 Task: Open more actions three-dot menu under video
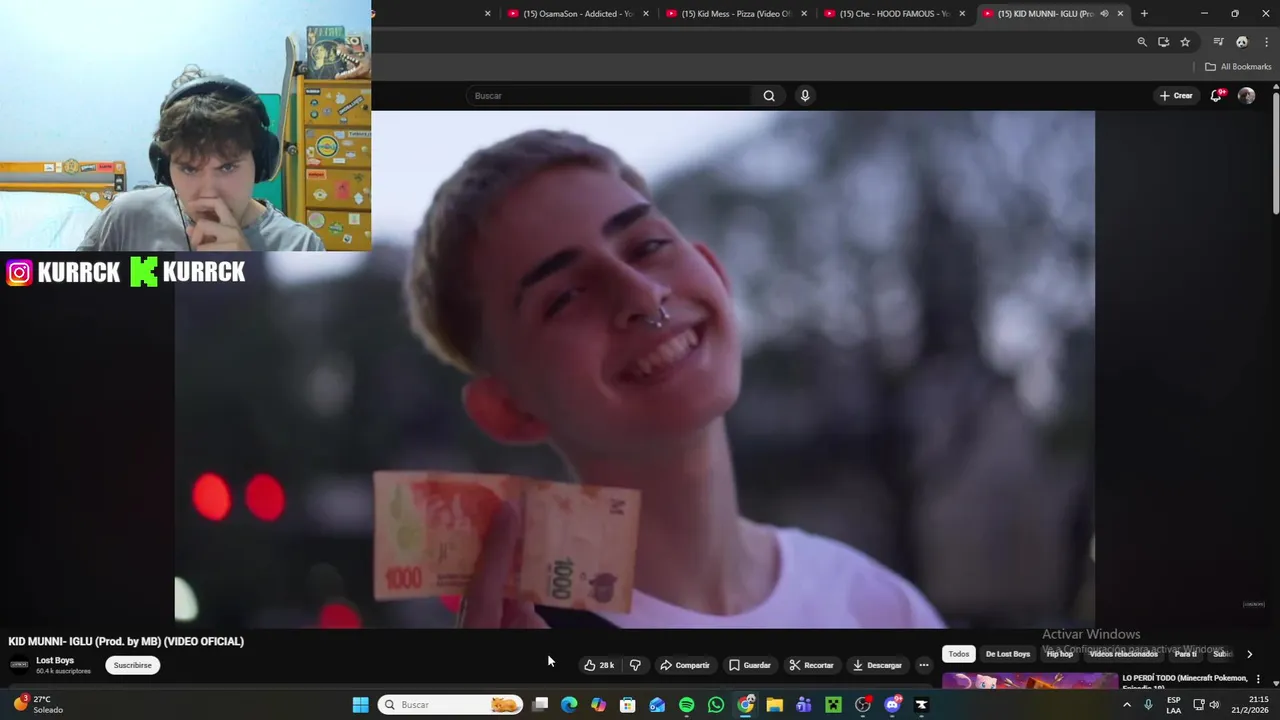click(x=924, y=665)
